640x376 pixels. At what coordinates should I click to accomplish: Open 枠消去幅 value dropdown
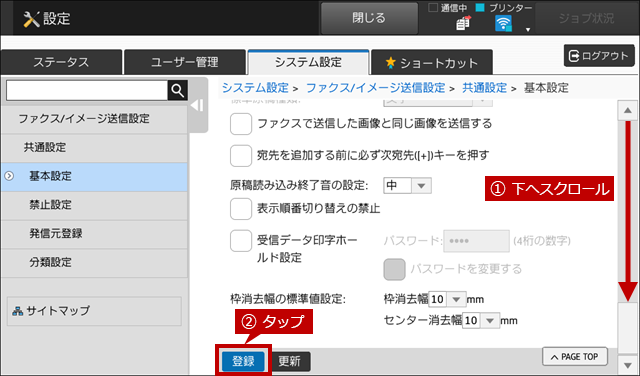click(447, 299)
